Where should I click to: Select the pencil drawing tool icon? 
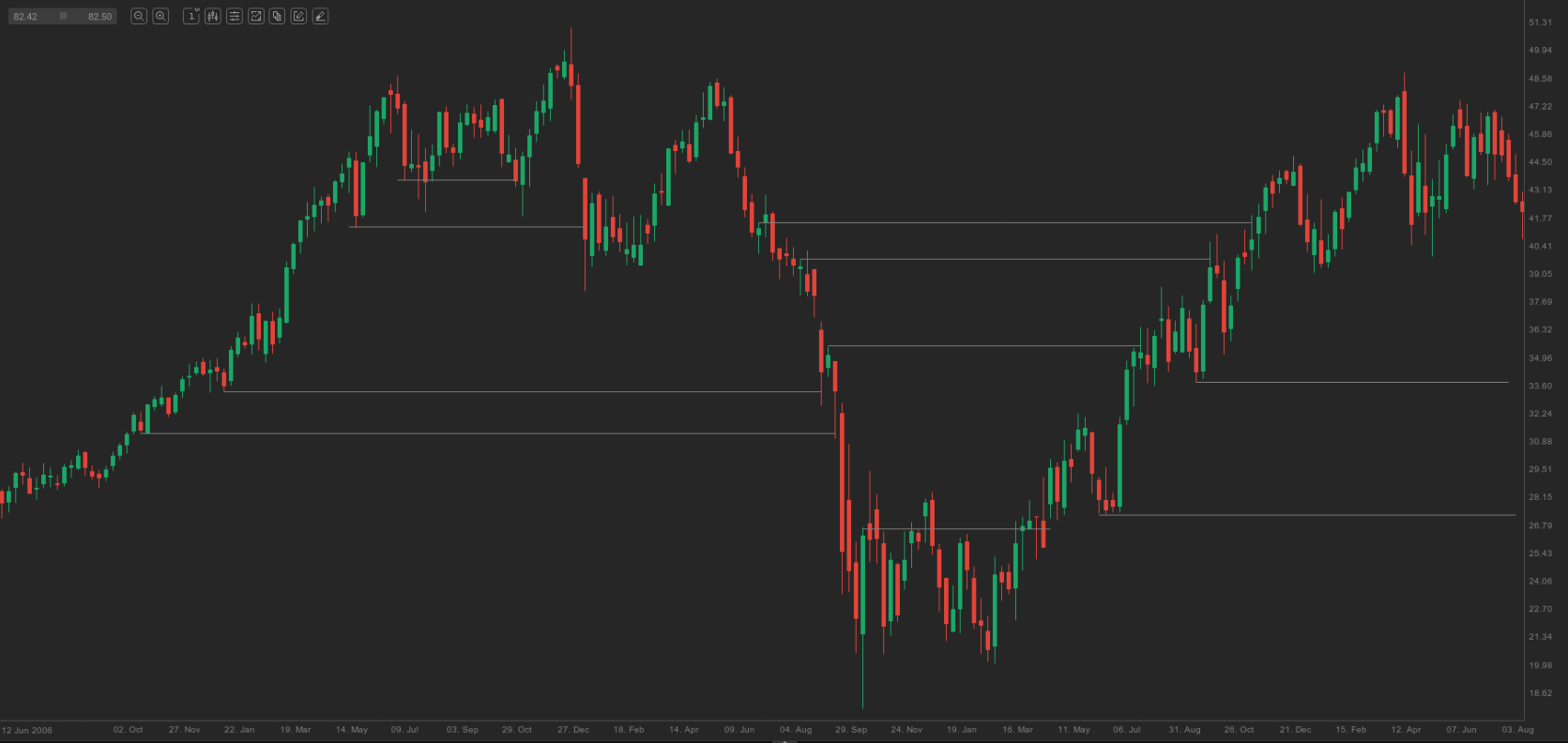[320, 16]
